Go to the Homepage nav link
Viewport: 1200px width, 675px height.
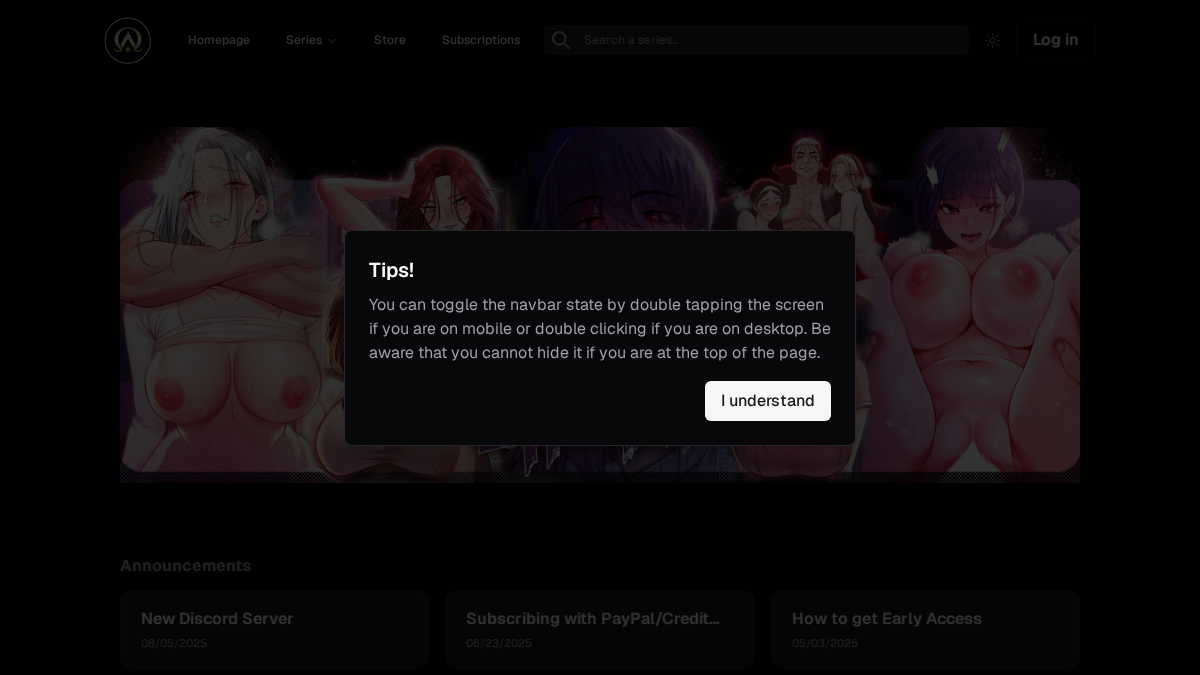[x=219, y=40]
